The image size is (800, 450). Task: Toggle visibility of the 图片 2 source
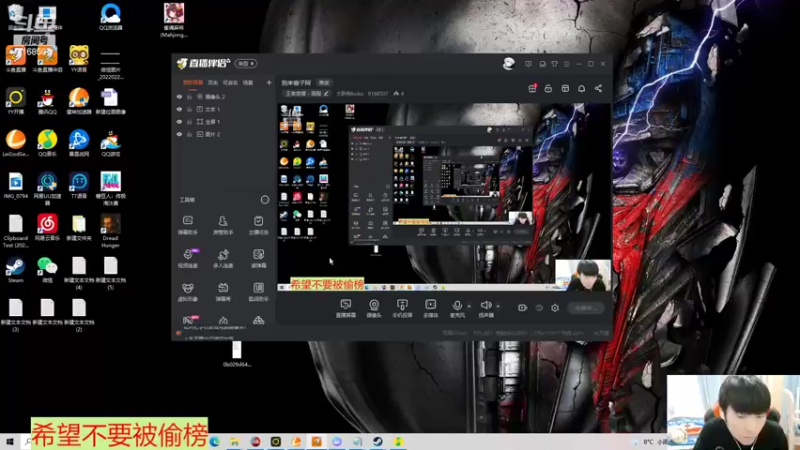coord(179,134)
